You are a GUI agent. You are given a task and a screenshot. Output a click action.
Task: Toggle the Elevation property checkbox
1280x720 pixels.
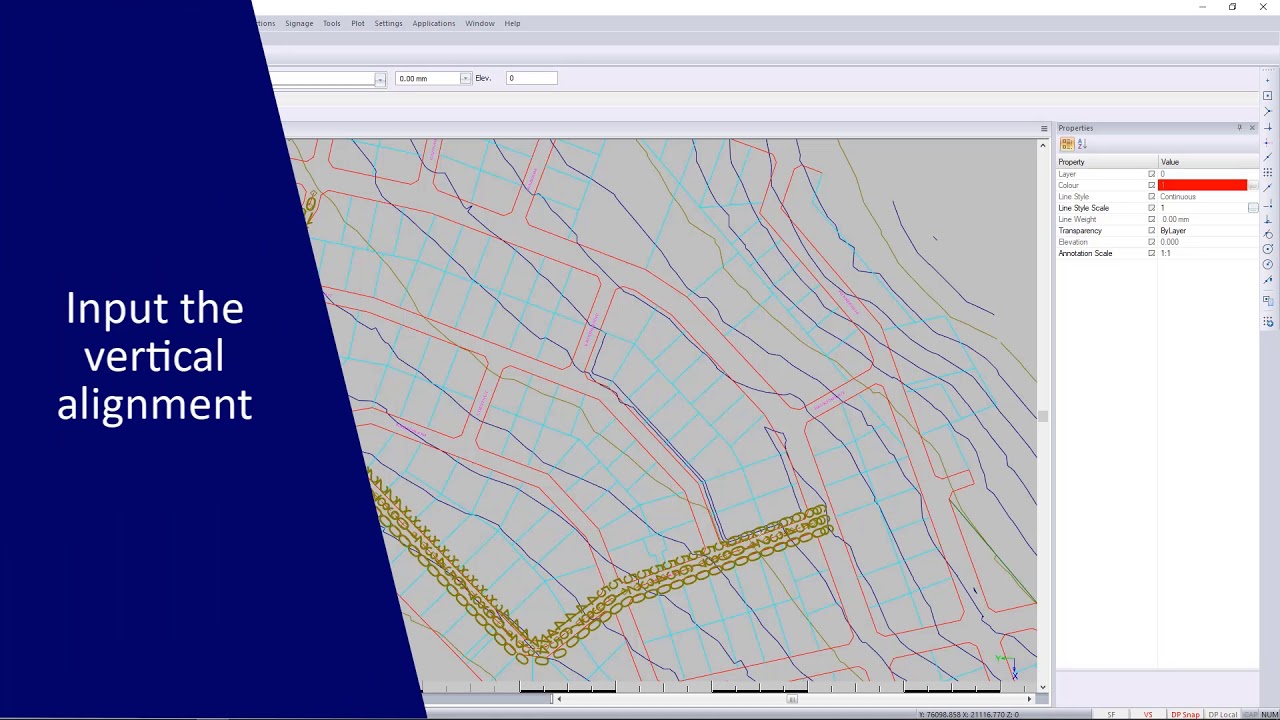point(1151,242)
